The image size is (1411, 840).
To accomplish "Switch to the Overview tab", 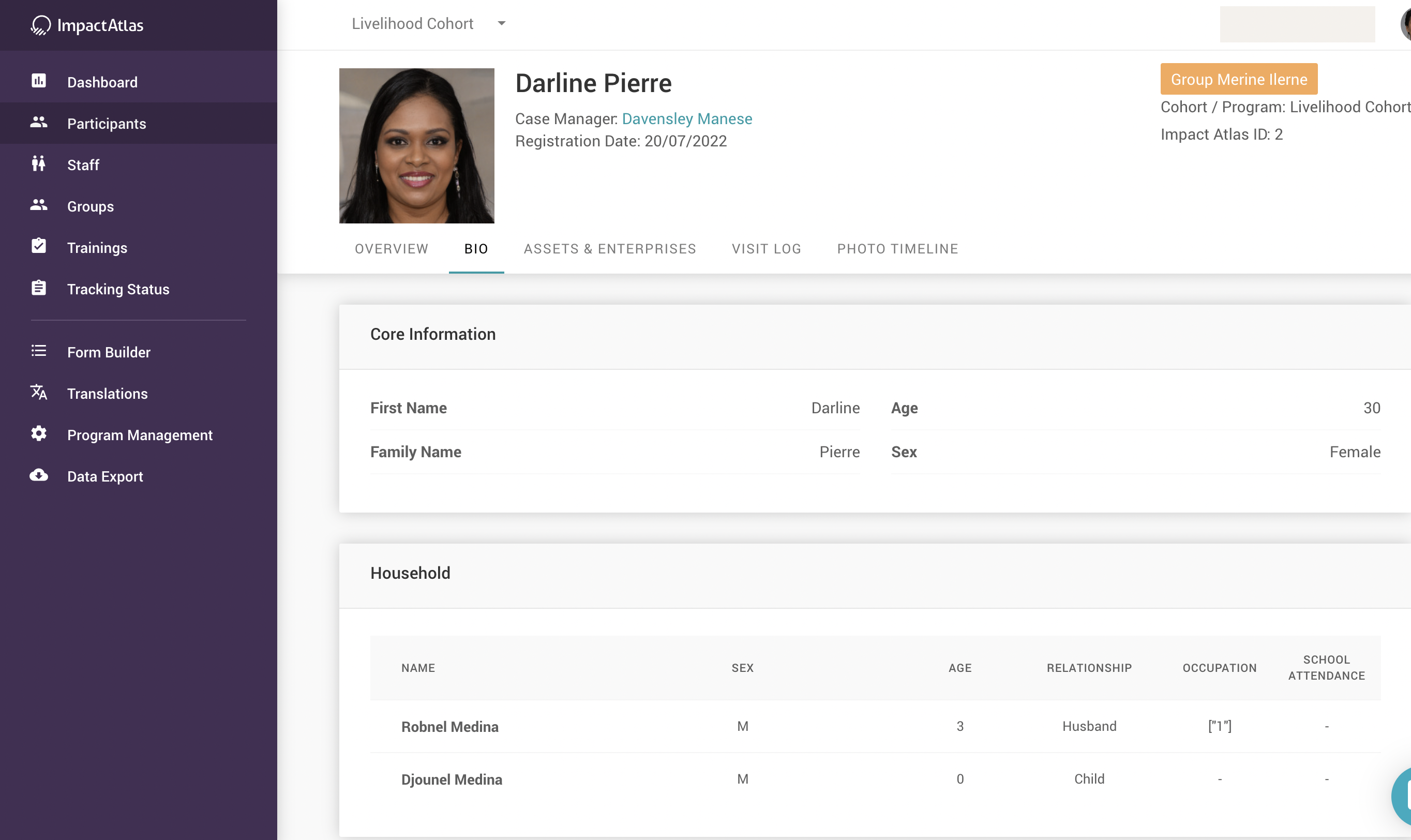I will point(391,249).
